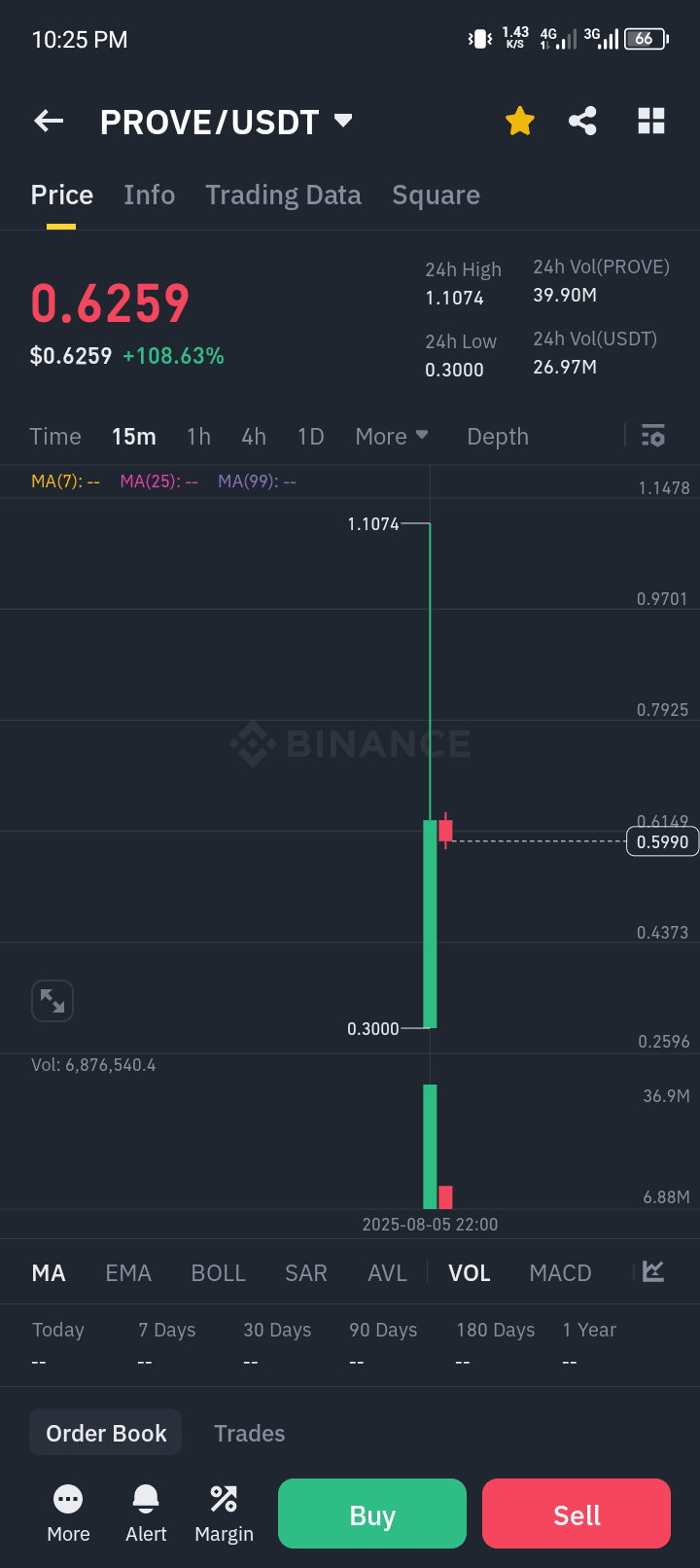
Task: Open the indicator chart settings icon
Action: [x=653, y=1271]
